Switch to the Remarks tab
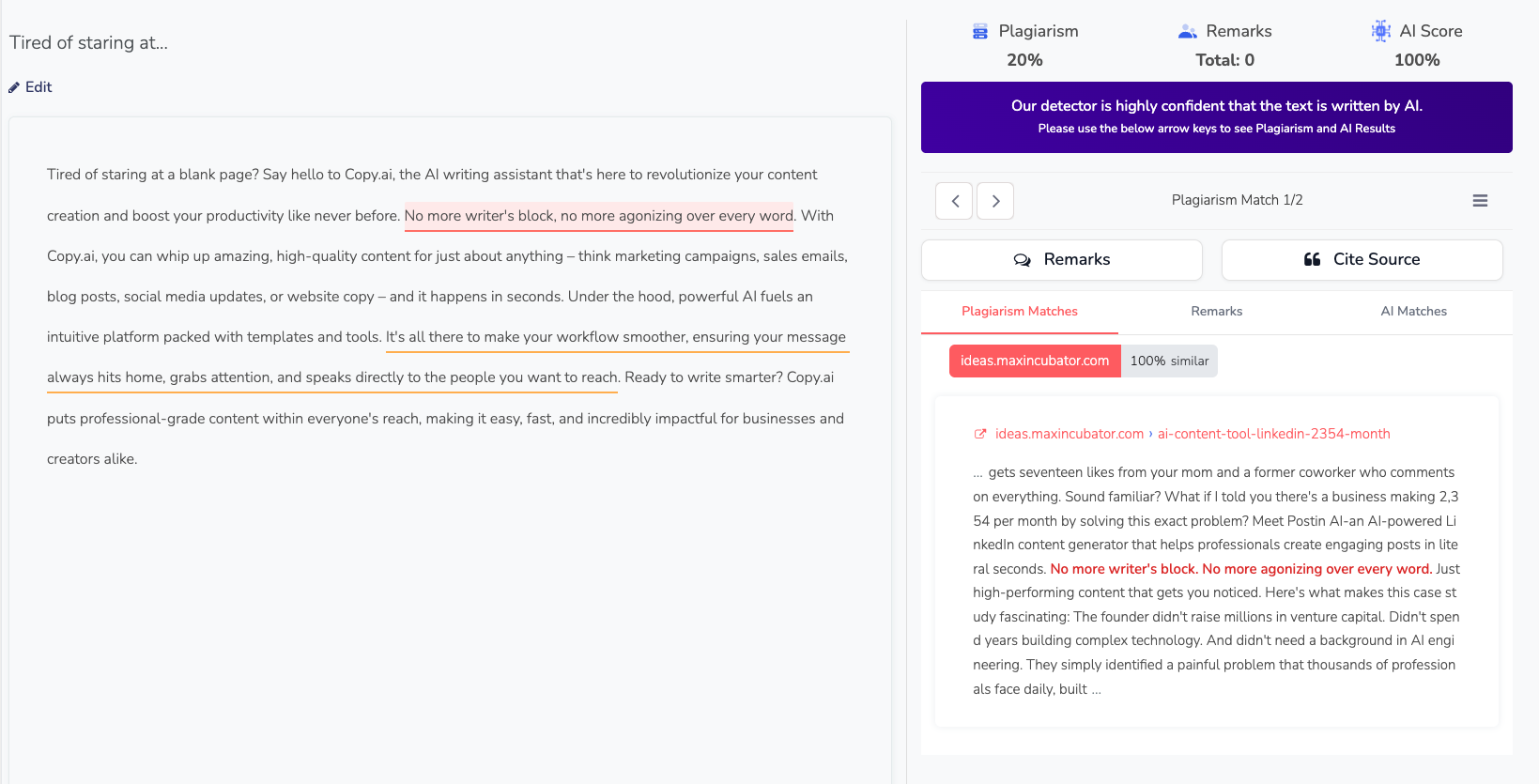Viewport: 1539px width, 784px height. point(1217,312)
